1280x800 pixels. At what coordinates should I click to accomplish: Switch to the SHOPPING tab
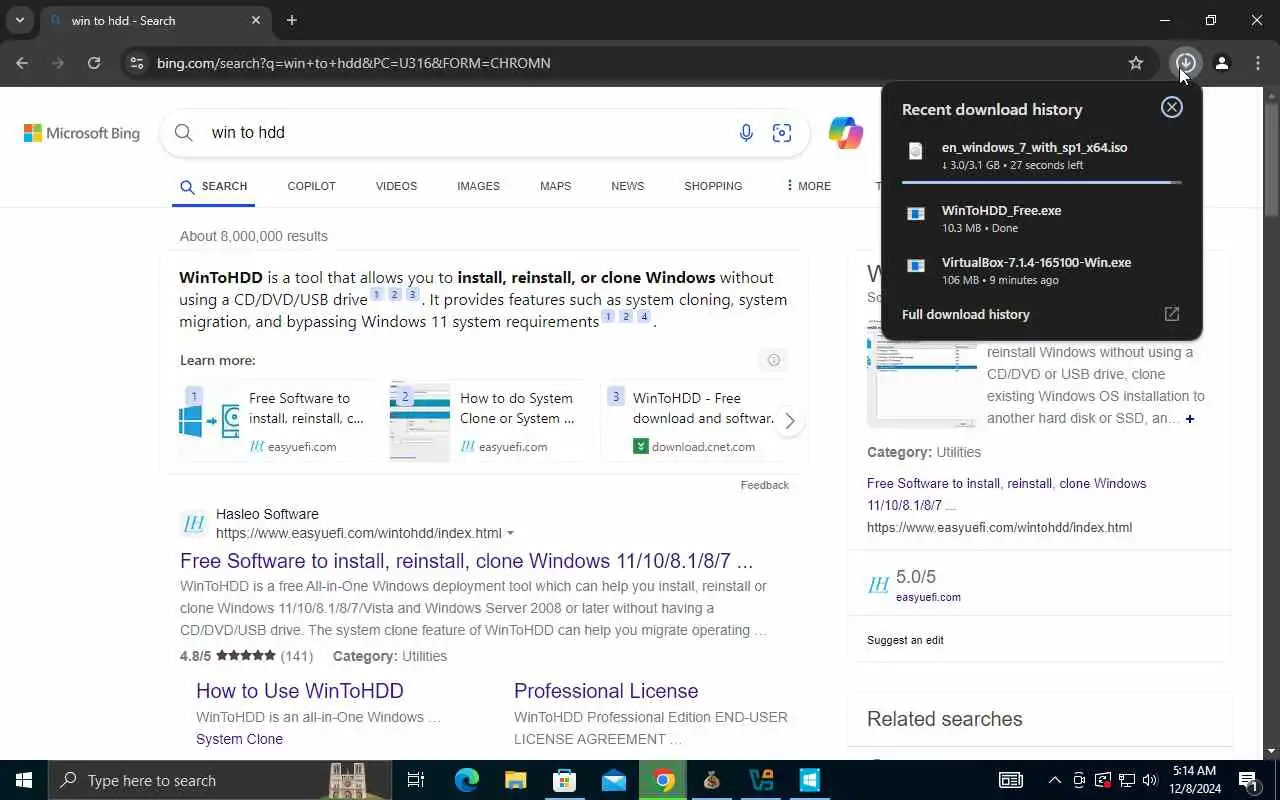(x=713, y=186)
